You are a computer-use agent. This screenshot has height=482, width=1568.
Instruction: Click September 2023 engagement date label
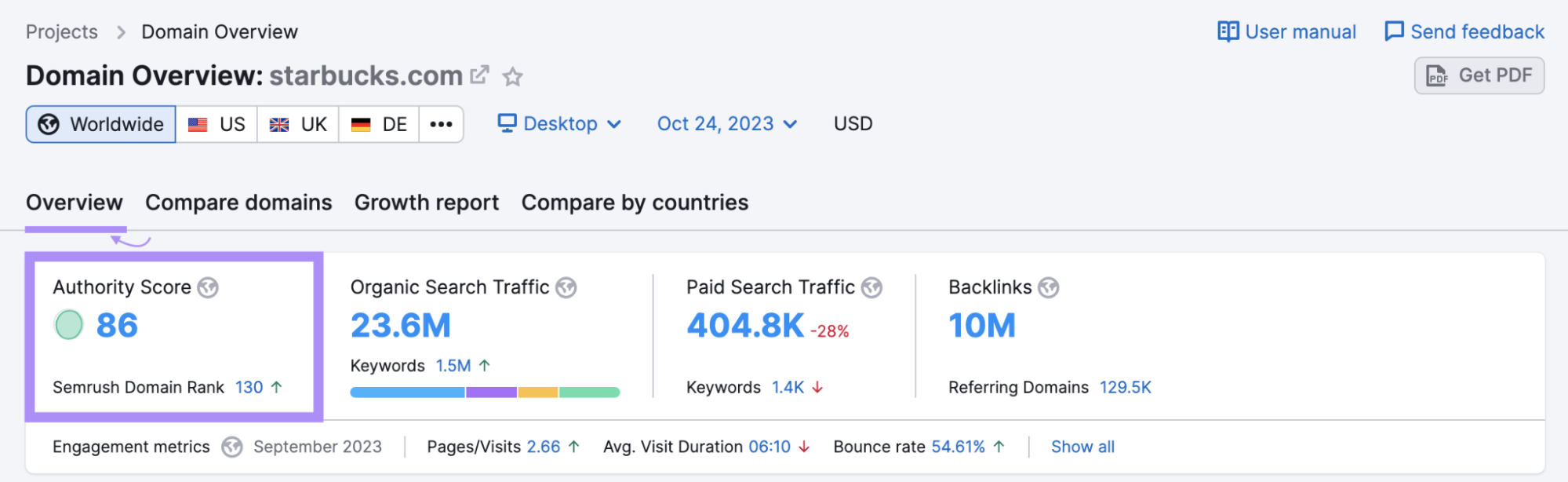click(318, 447)
